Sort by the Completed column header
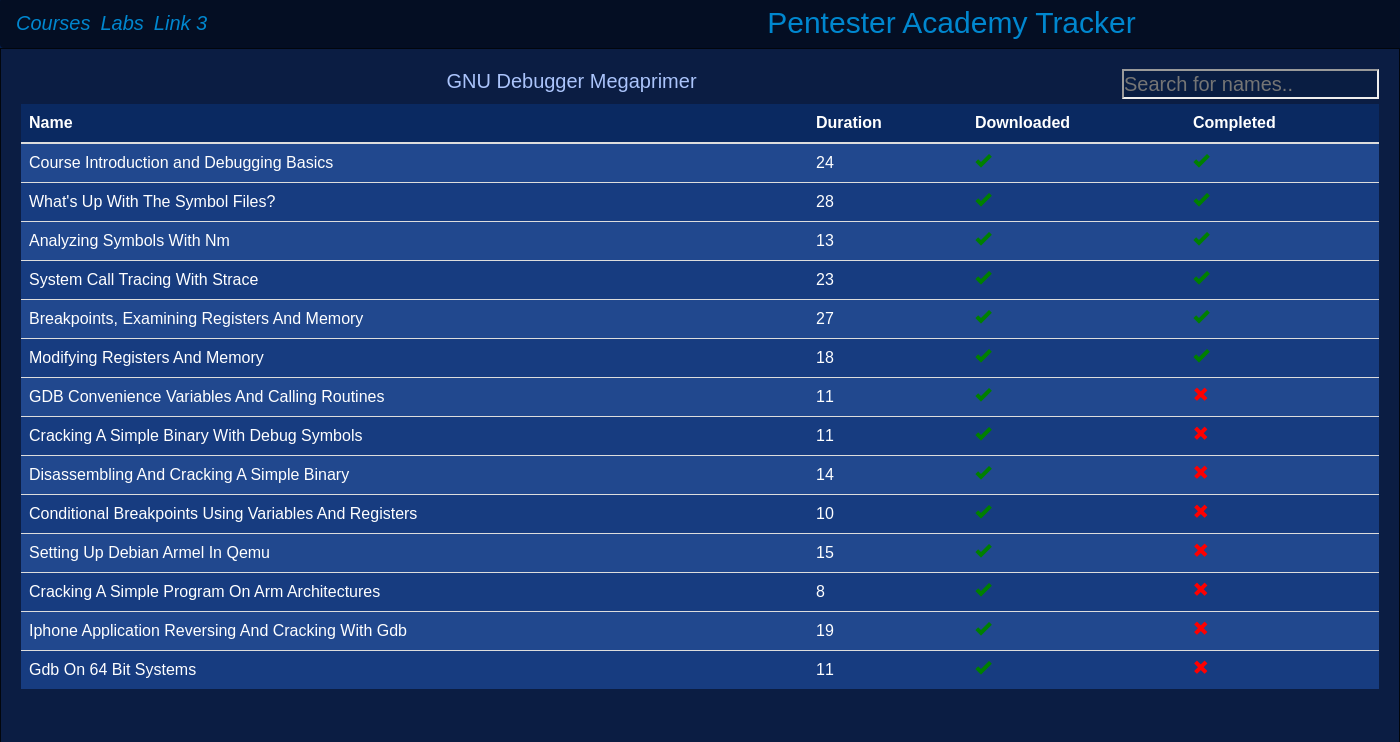 point(1234,123)
